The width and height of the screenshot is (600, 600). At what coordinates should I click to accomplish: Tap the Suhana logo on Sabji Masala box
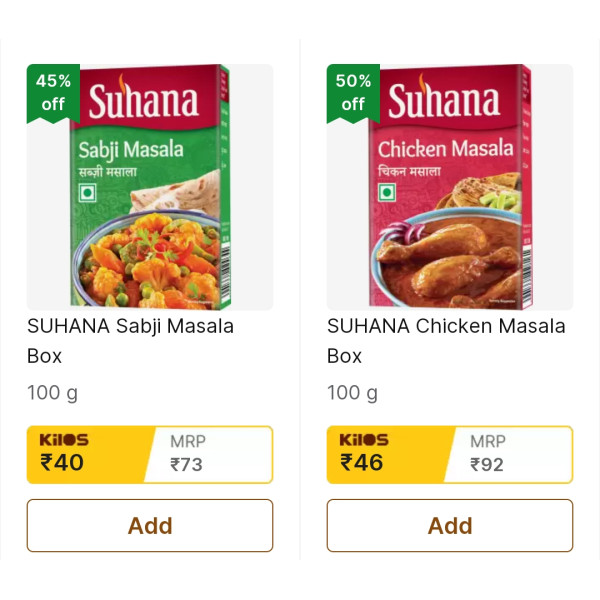point(143,98)
